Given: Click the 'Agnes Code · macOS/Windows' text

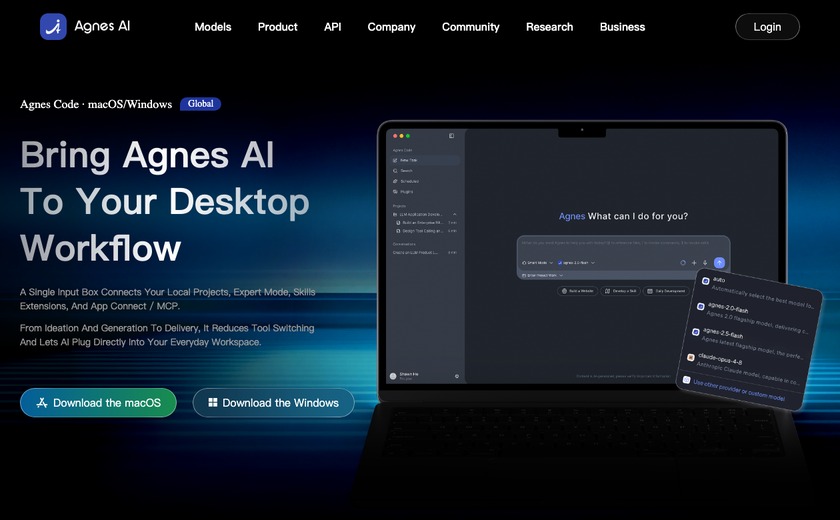Looking at the screenshot, I should pyautogui.click(x=96, y=104).
